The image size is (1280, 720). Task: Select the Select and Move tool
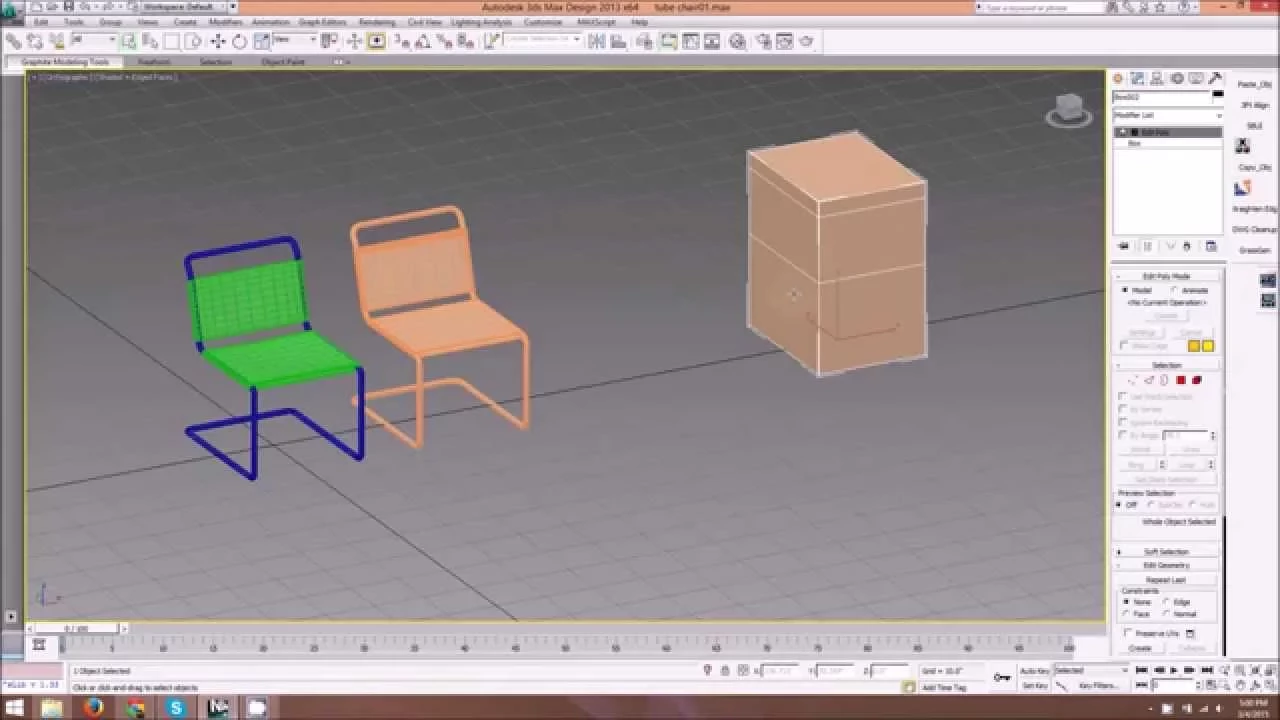pos(218,42)
